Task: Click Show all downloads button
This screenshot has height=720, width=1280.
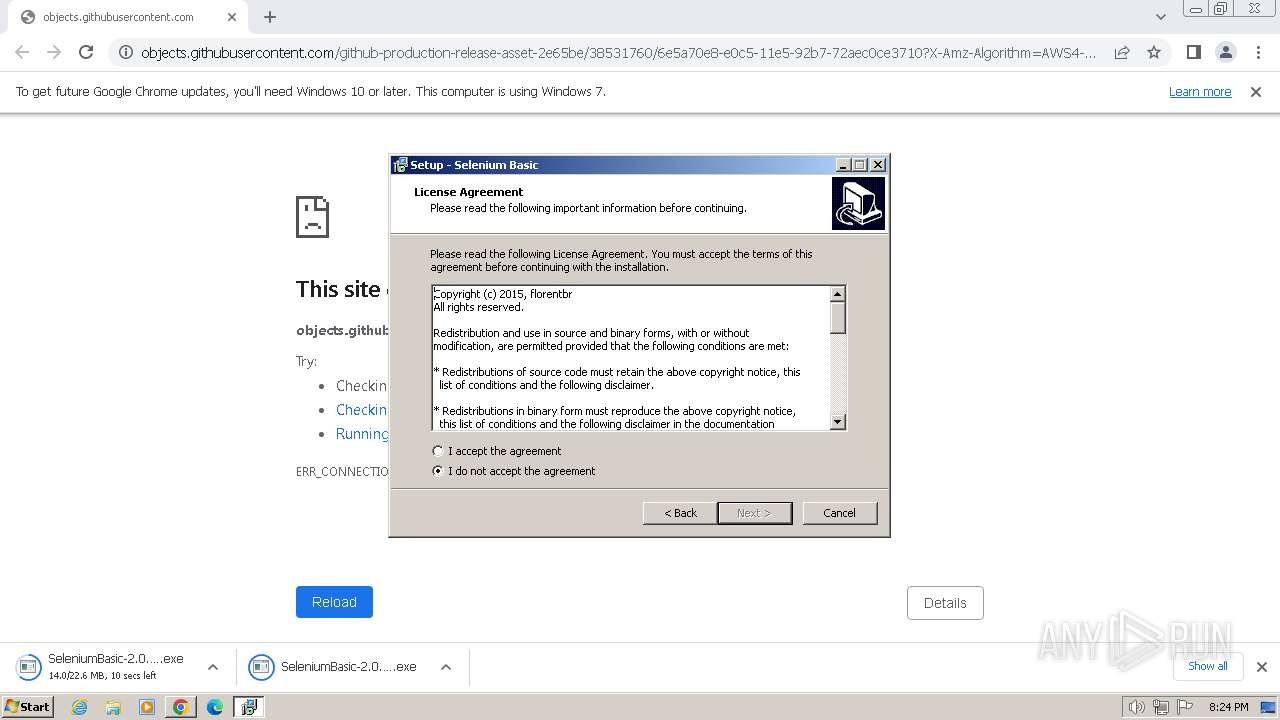Action: [x=1207, y=666]
